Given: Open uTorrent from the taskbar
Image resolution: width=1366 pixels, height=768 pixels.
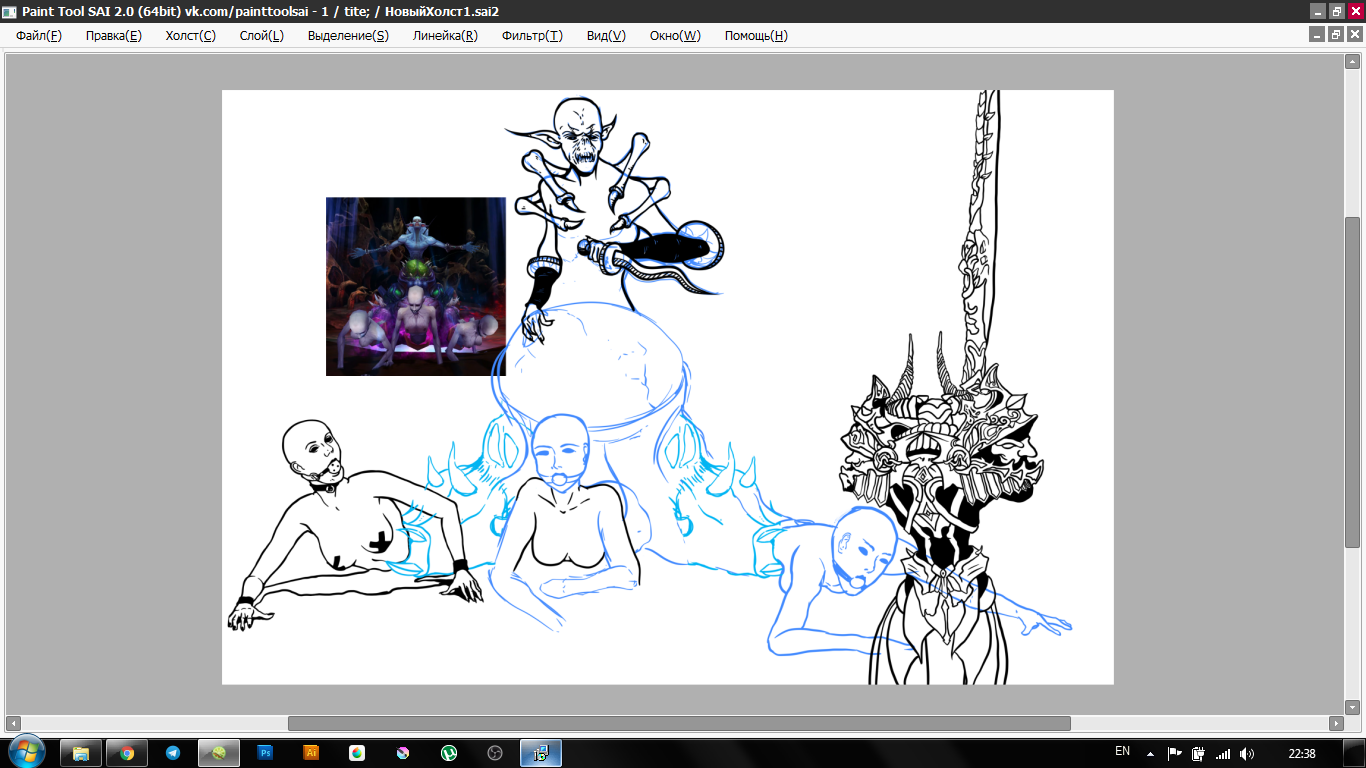Looking at the screenshot, I should click(449, 753).
